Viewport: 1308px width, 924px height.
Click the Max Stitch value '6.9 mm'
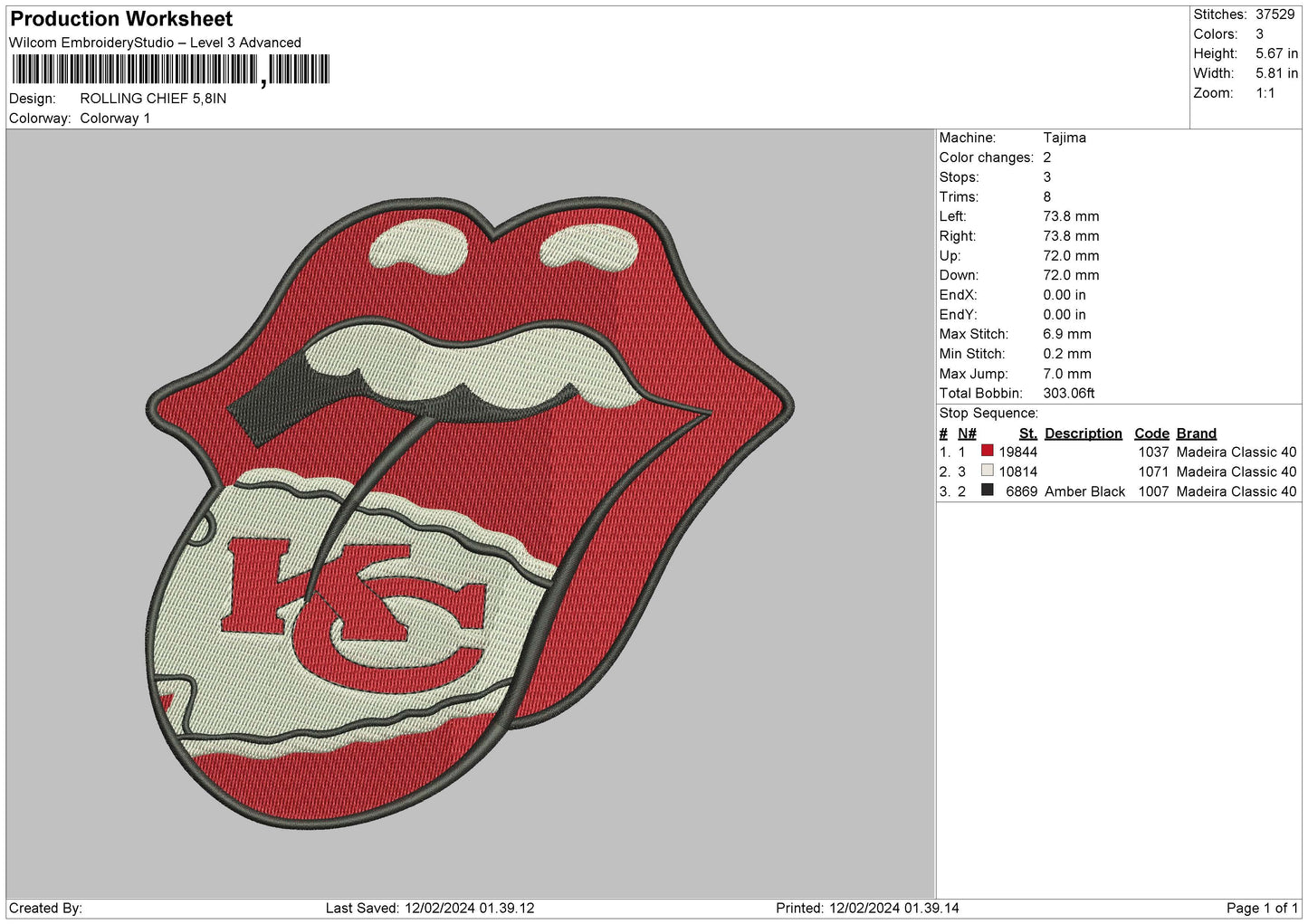tap(1067, 334)
